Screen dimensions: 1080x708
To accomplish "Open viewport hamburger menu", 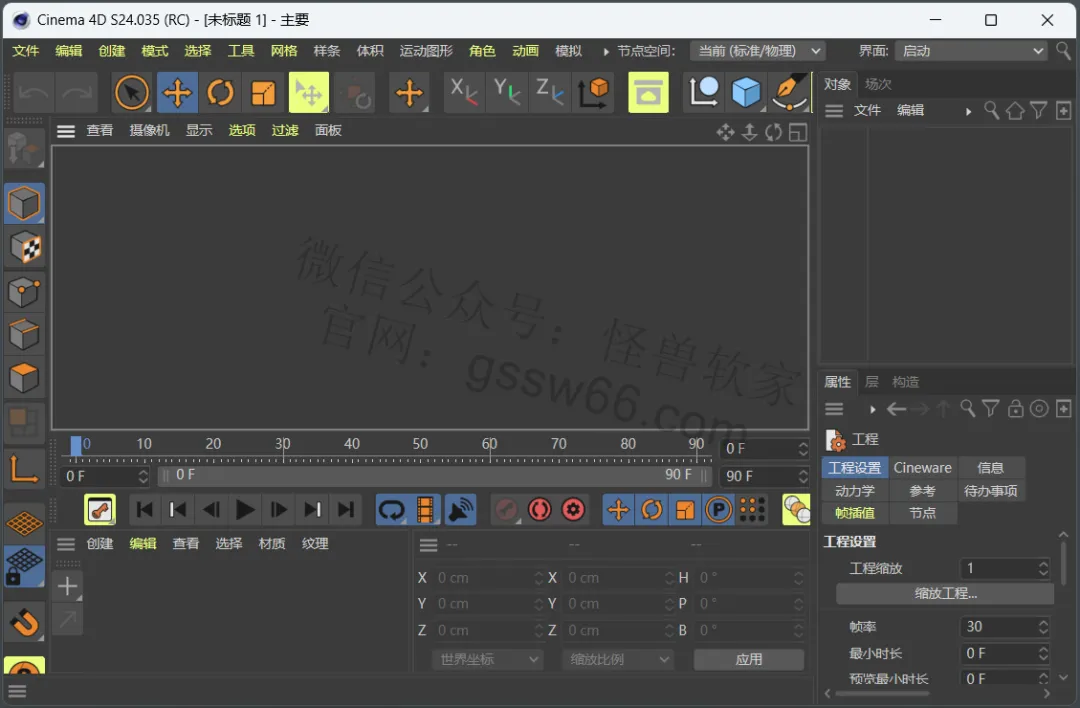I will tap(65, 131).
